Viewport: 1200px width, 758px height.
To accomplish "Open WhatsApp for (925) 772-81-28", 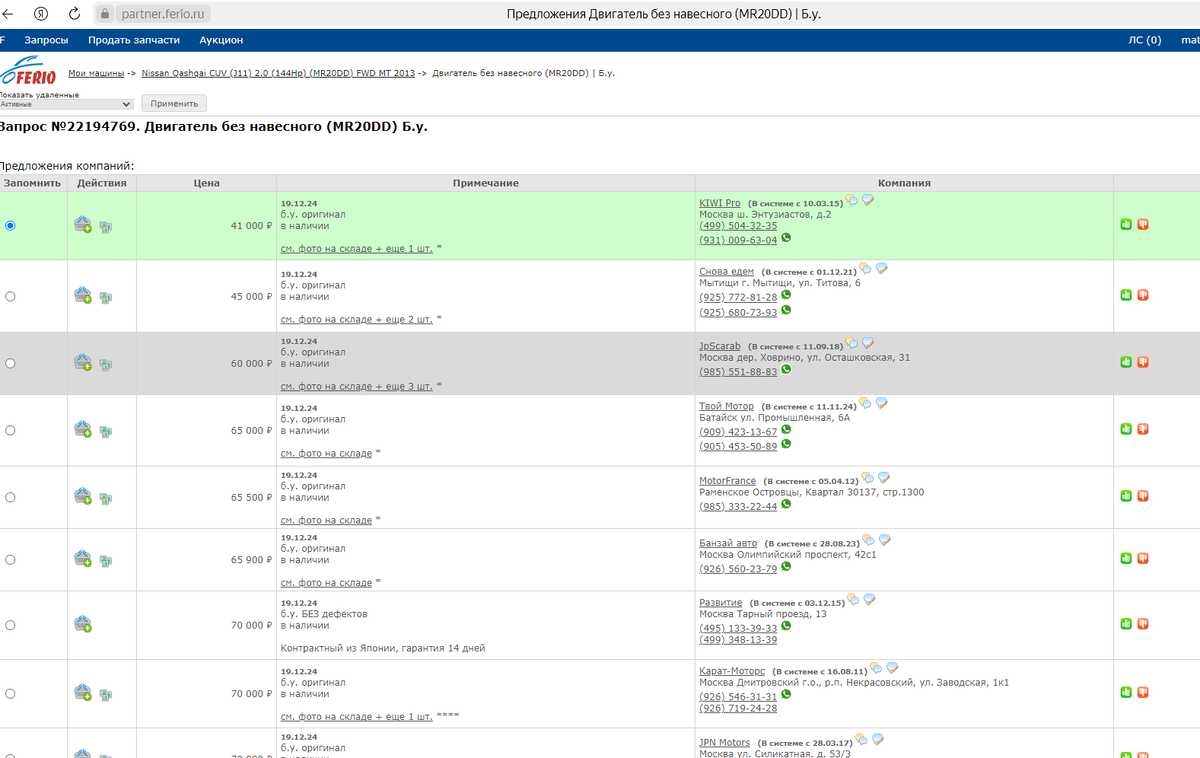I will click(x=786, y=295).
